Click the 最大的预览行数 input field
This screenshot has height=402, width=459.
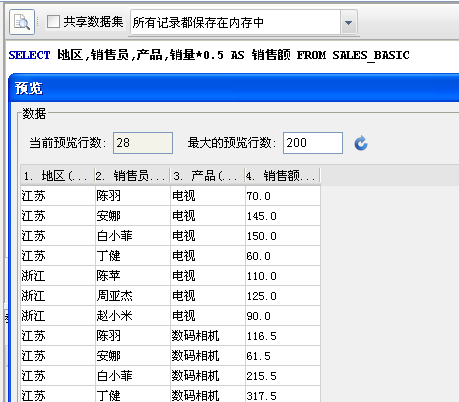point(313,143)
